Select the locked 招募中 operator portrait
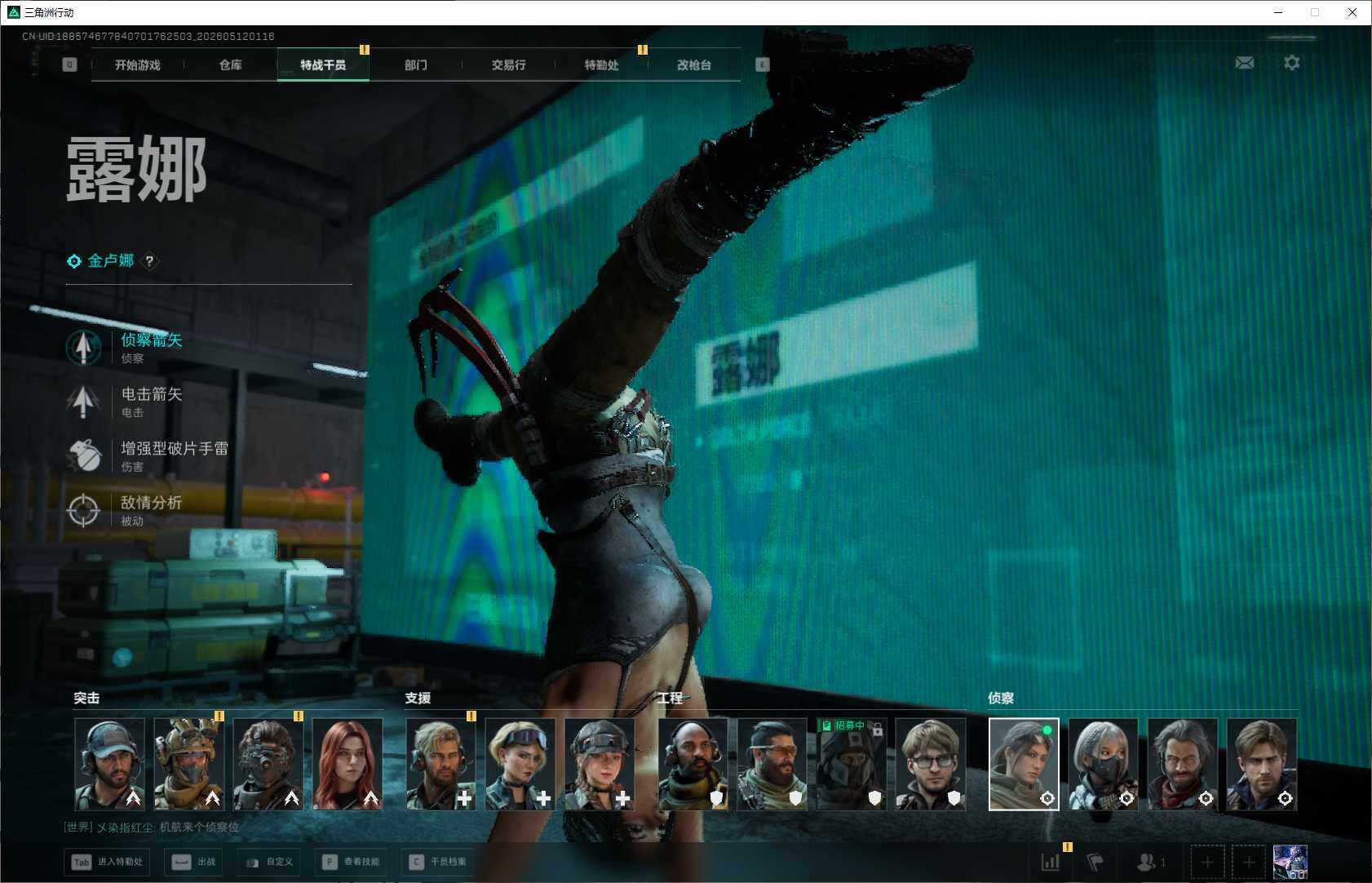Viewport: 1372px width, 883px height. point(852,765)
